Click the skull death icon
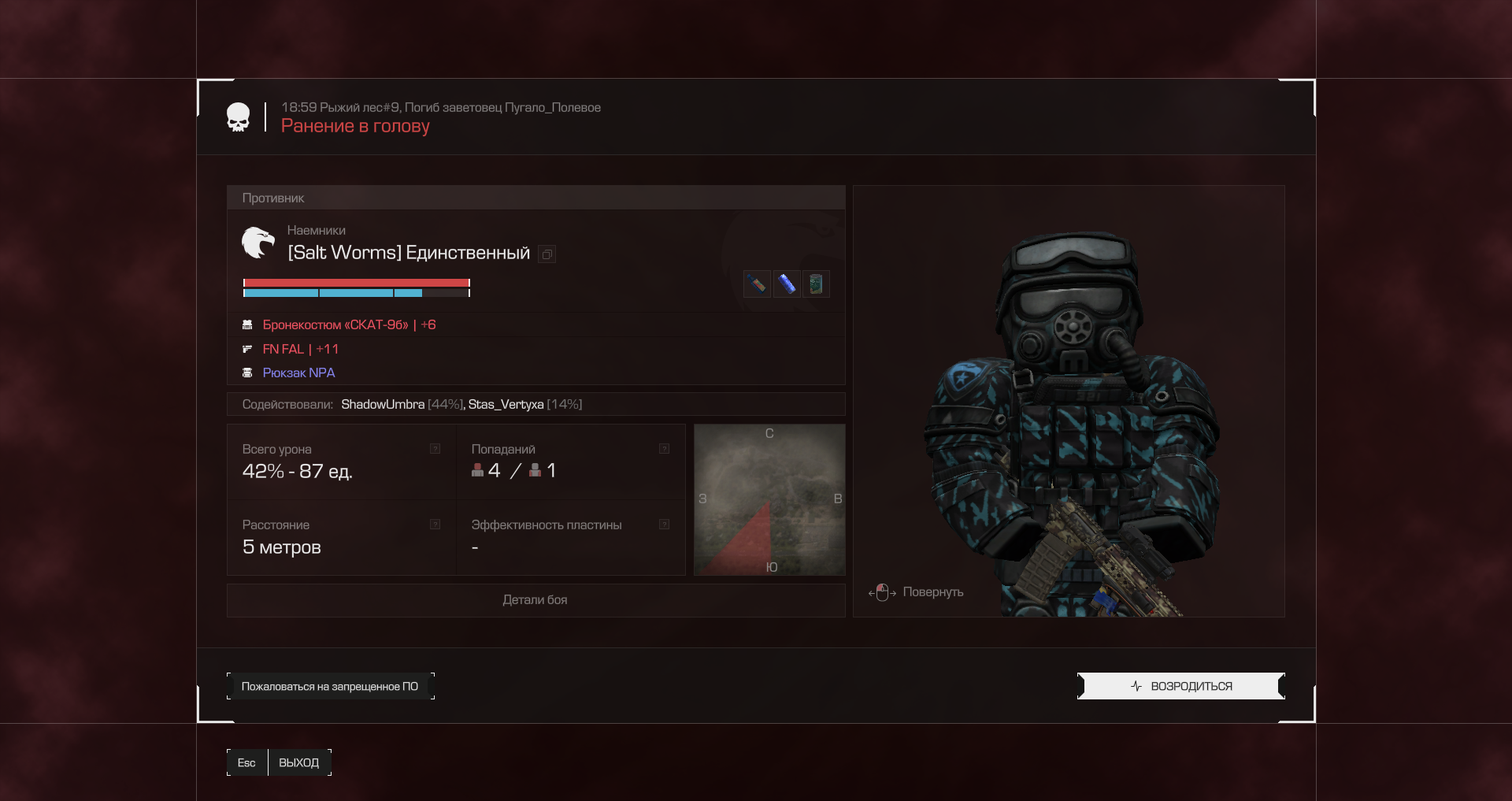 click(238, 117)
